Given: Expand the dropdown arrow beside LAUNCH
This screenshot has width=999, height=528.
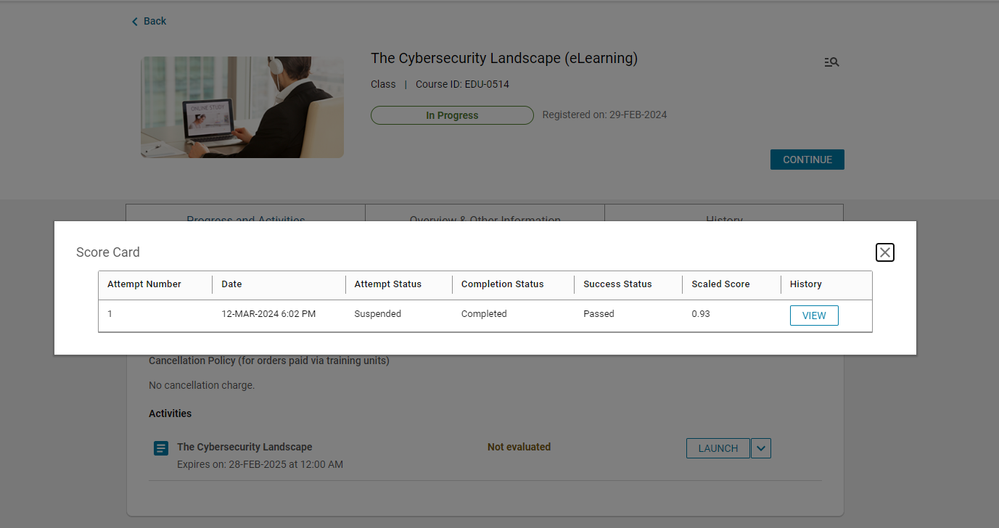Looking at the screenshot, I should [x=761, y=449].
